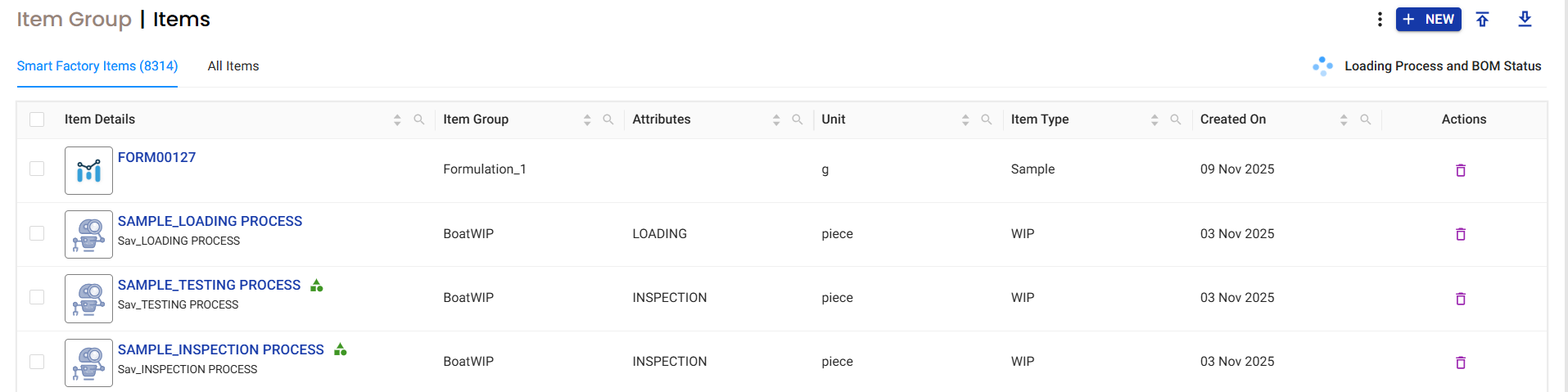Viewport: 1568px width, 392px height.
Task: Click the upload arrow icon
Action: [x=1482, y=19]
